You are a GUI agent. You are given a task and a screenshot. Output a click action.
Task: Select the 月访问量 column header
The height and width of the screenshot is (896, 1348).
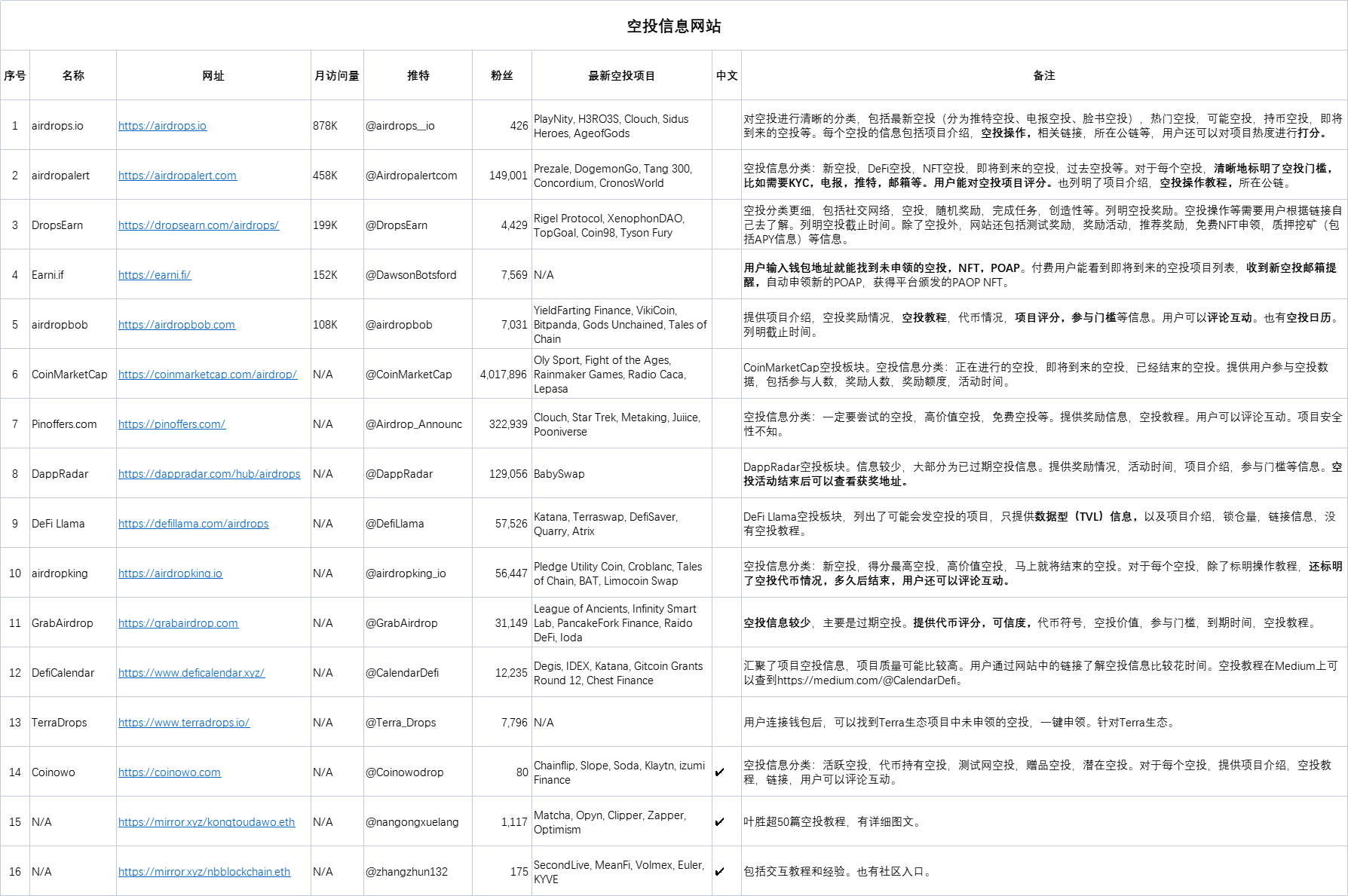pos(337,75)
